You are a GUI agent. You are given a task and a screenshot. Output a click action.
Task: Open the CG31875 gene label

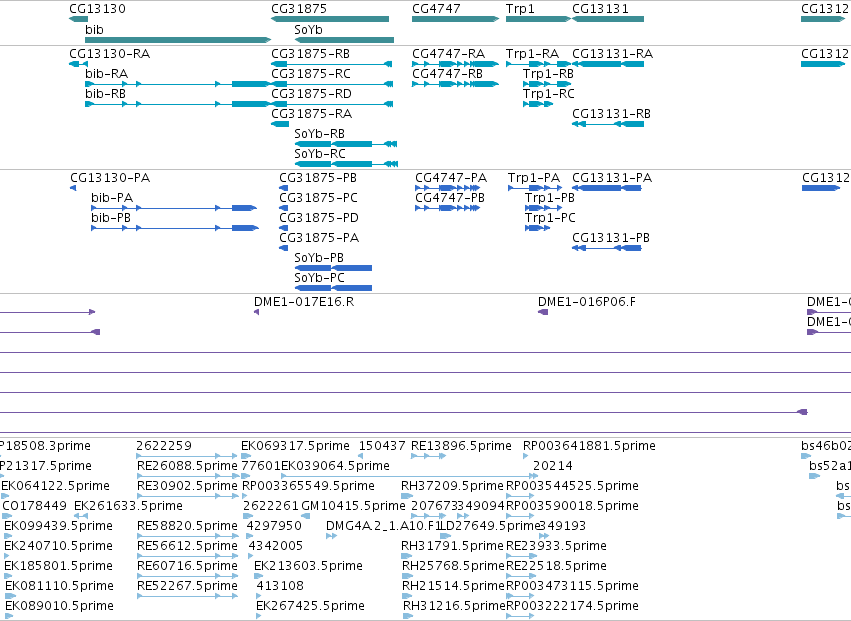[x=299, y=9]
